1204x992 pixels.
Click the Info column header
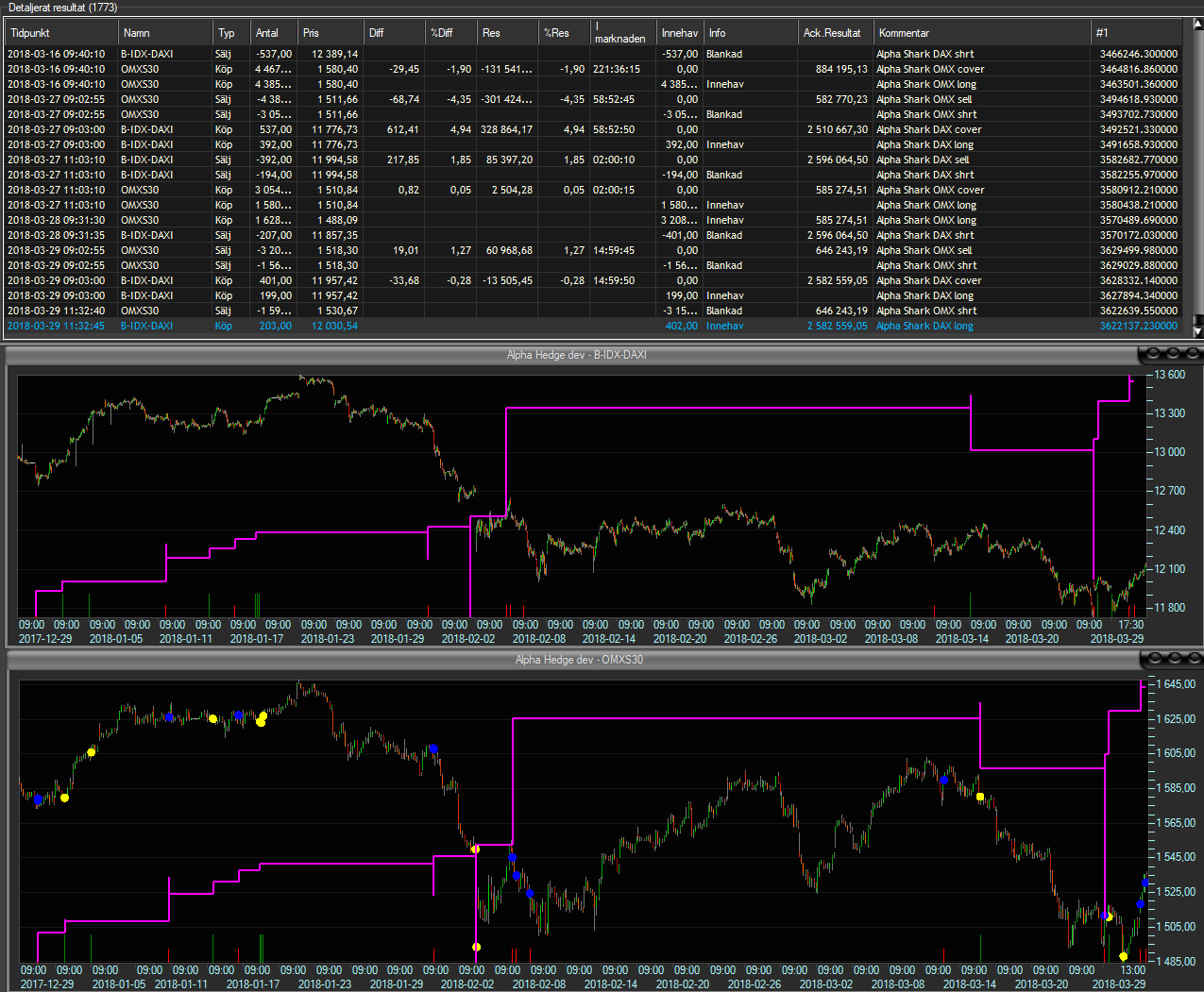(x=751, y=33)
